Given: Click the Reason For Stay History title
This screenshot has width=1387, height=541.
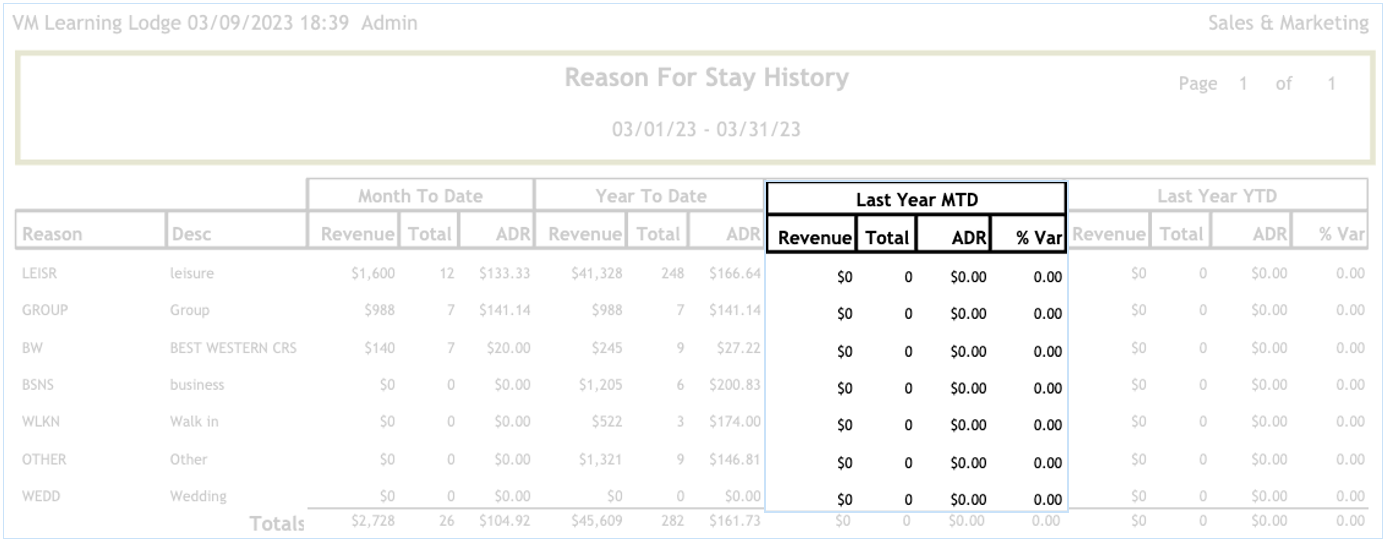Looking at the screenshot, I should click(706, 78).
